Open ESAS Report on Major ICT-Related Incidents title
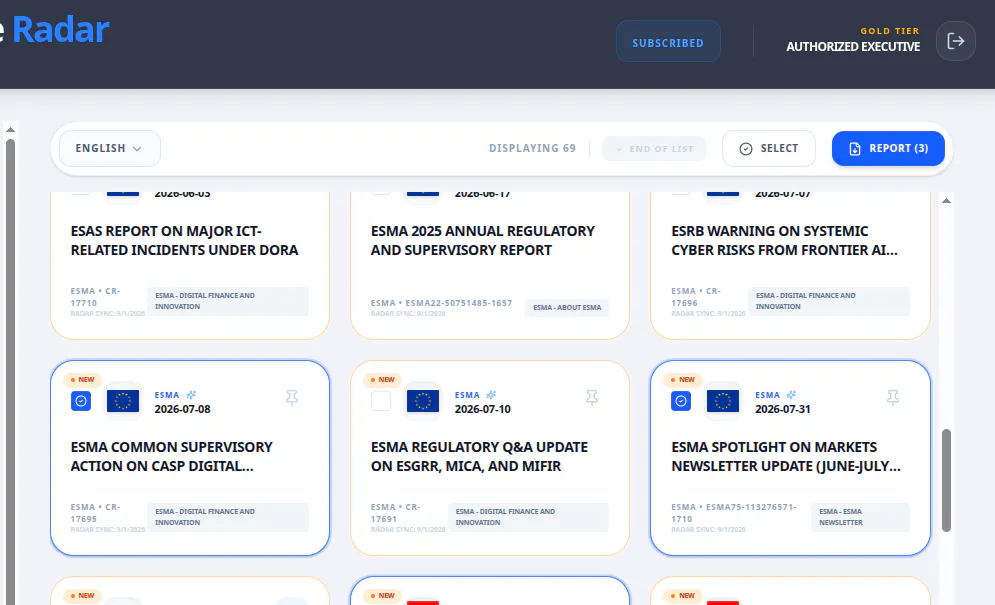The image size is (995, 605). [x=184, y=241]
